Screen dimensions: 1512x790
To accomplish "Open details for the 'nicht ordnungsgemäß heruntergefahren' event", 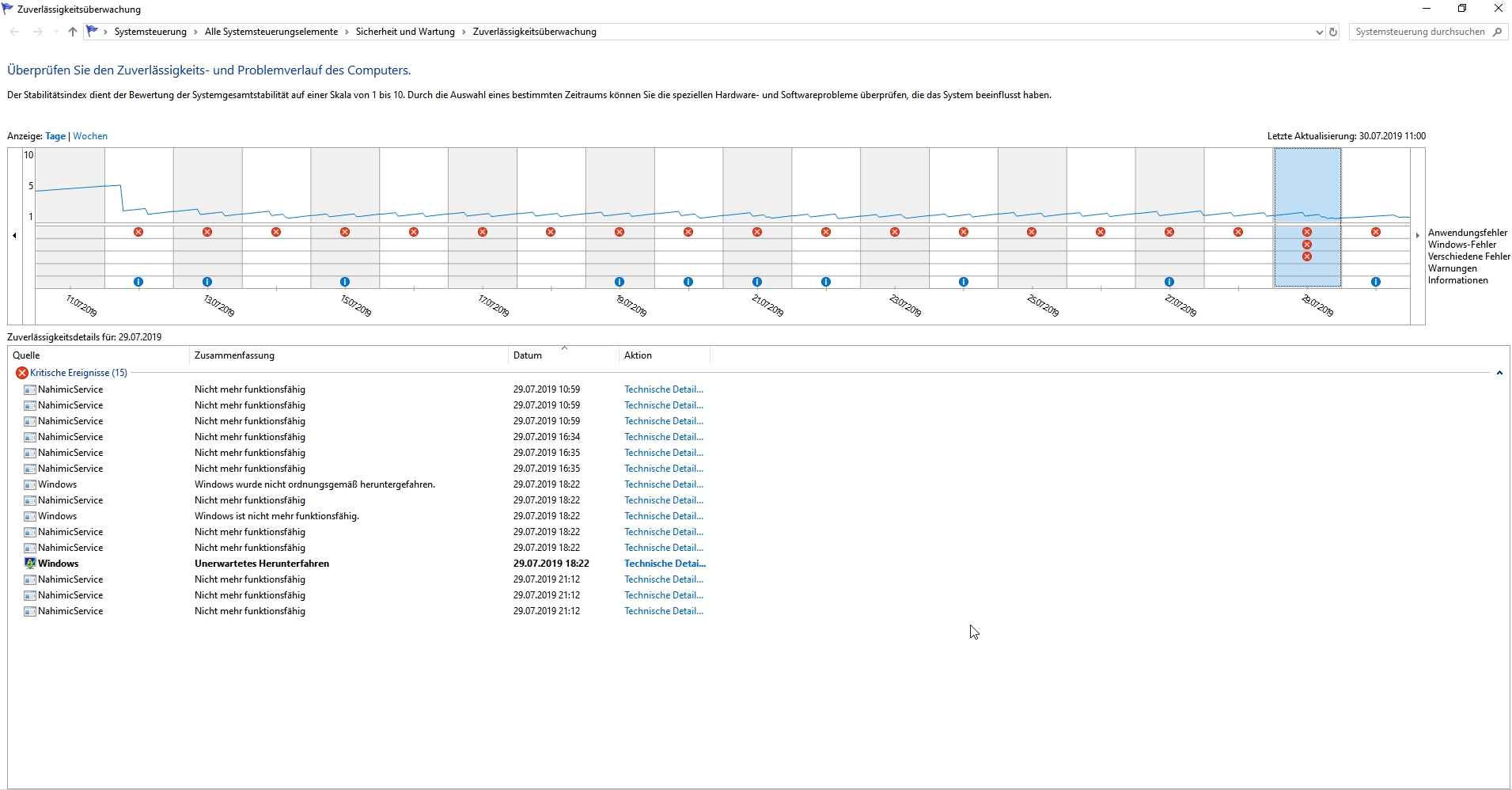I will 664,484.
